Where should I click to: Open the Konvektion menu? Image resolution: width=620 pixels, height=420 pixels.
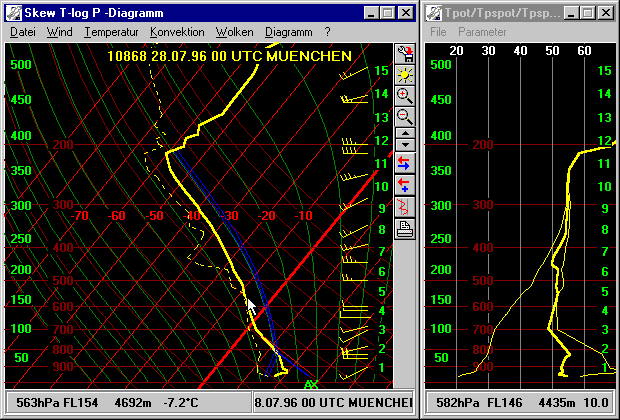[177, 32]
